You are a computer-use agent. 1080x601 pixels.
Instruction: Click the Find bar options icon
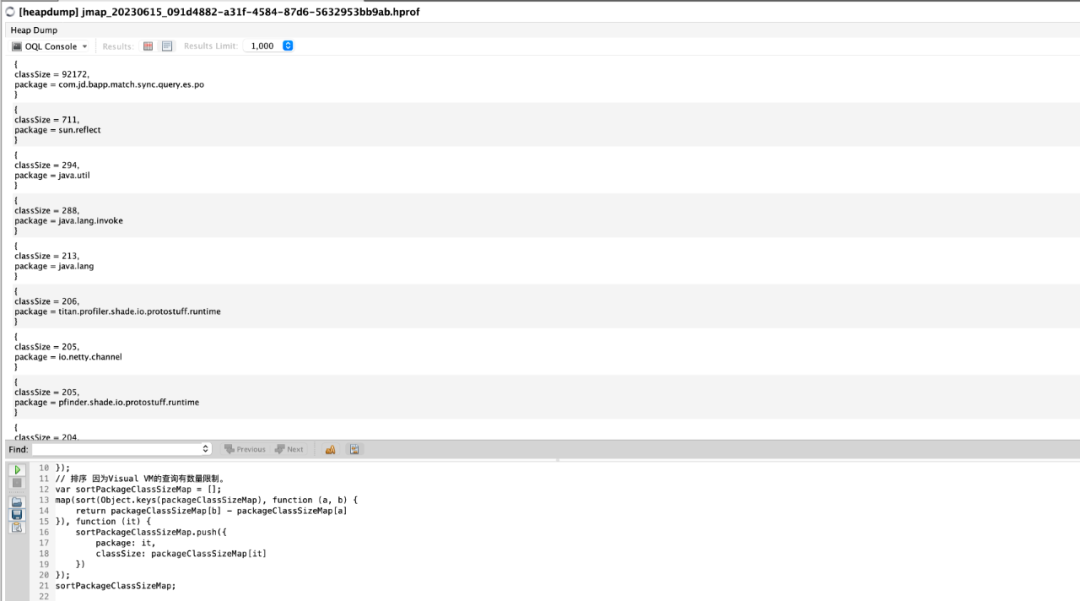click(x=355, y=450)
